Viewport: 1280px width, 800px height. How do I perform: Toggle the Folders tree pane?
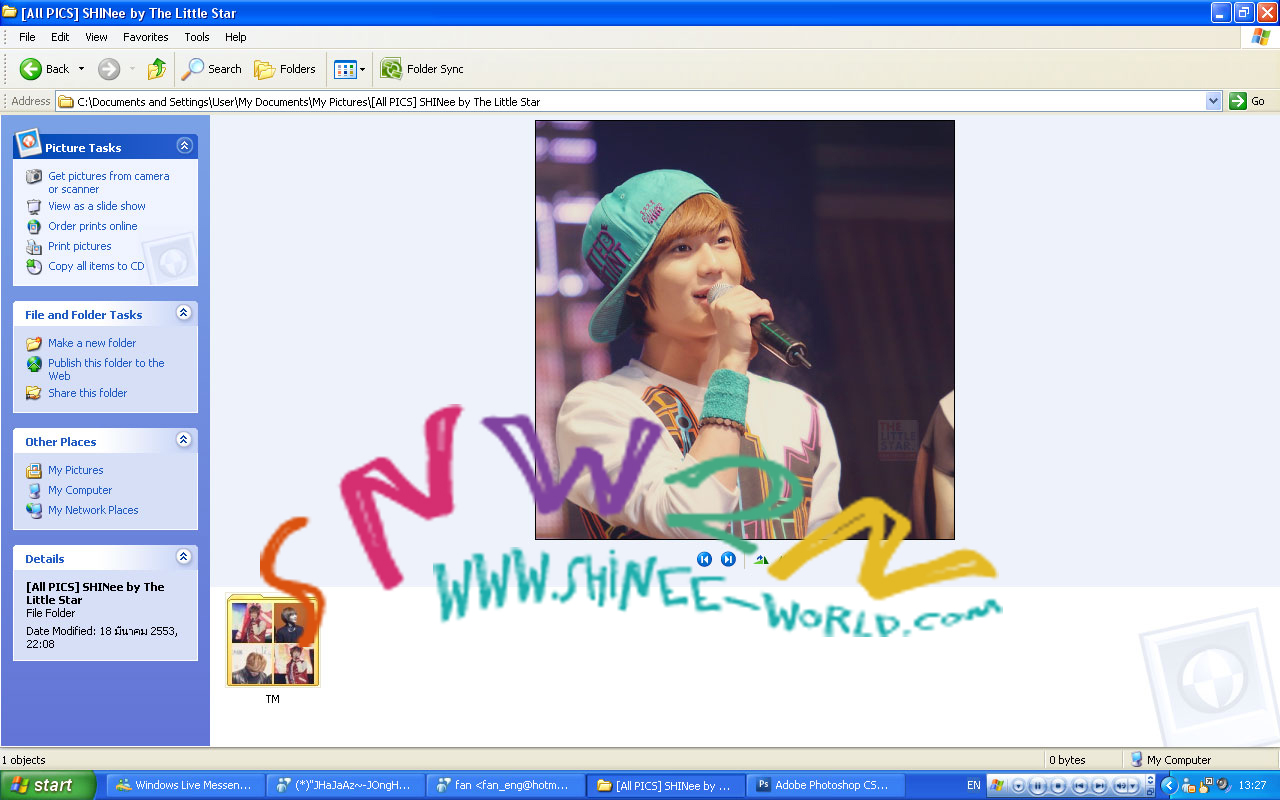pyautogui.click(x=285, y=69)
